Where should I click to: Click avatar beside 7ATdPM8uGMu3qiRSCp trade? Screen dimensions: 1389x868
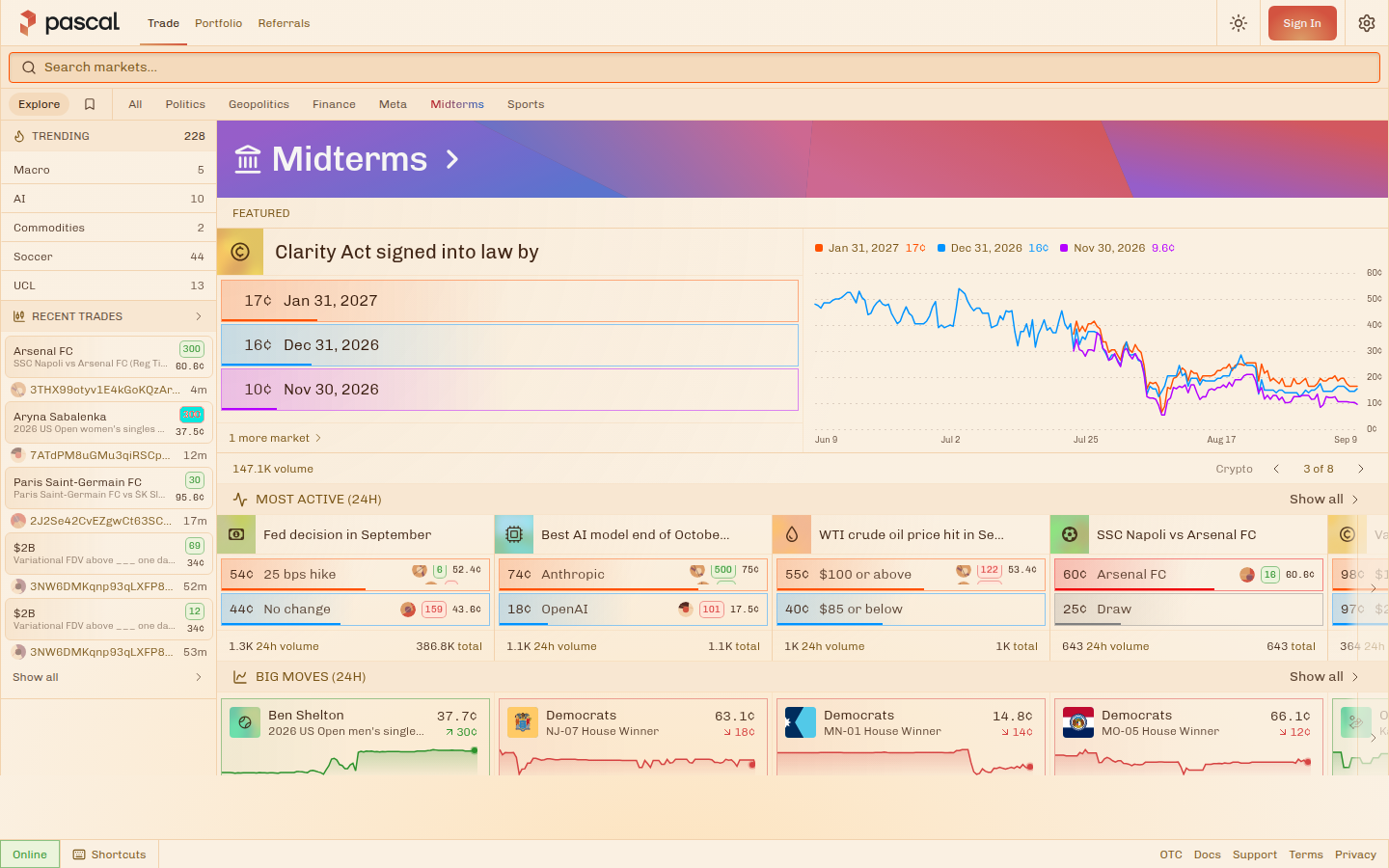tap(17, 455)
